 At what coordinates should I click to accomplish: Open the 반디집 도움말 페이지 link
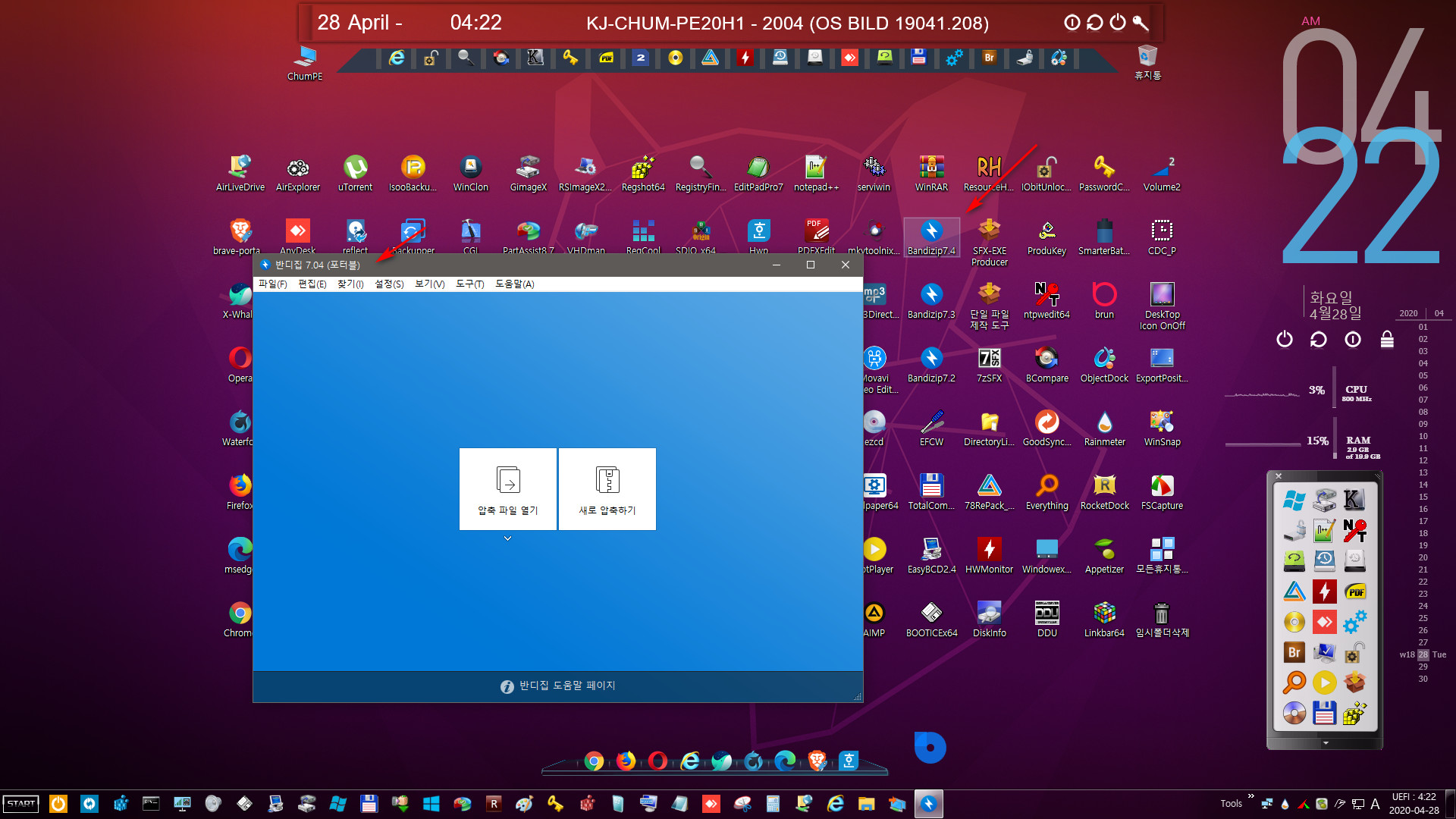point(558,686)
